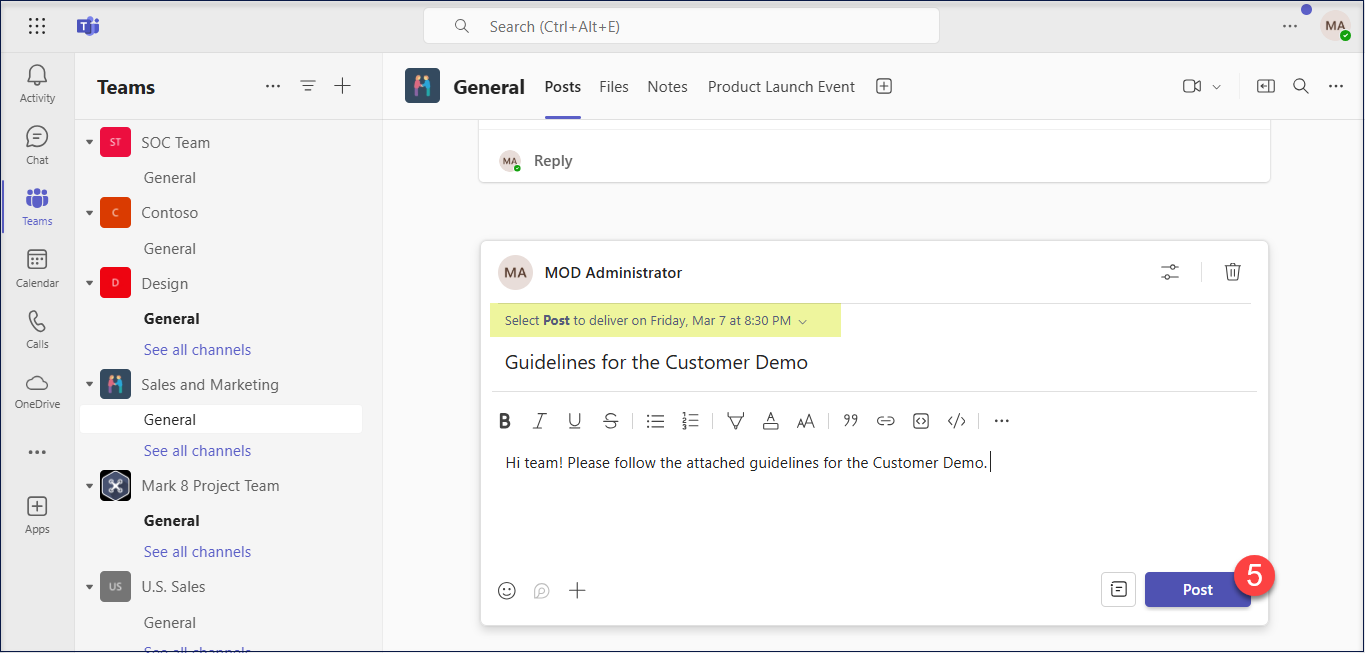Switch to the Files tab
This screenshot has width=1365, height=653.
click(614, 87)
